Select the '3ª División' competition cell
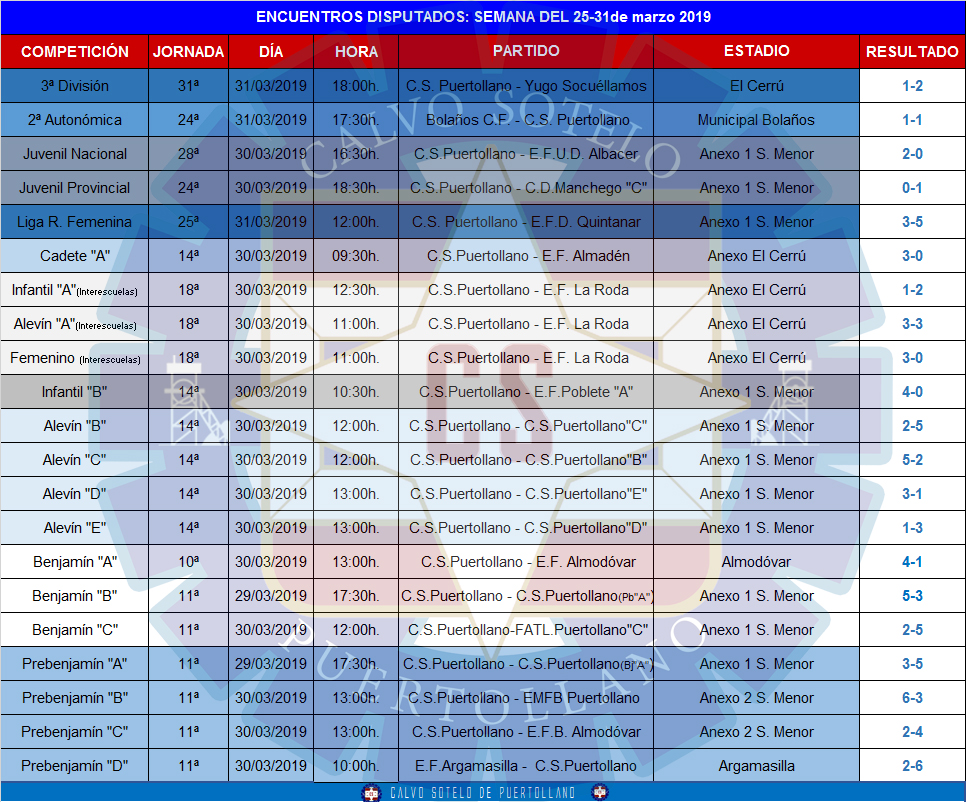The height and width of the screenshot is (802, 966). coord(75,86)
